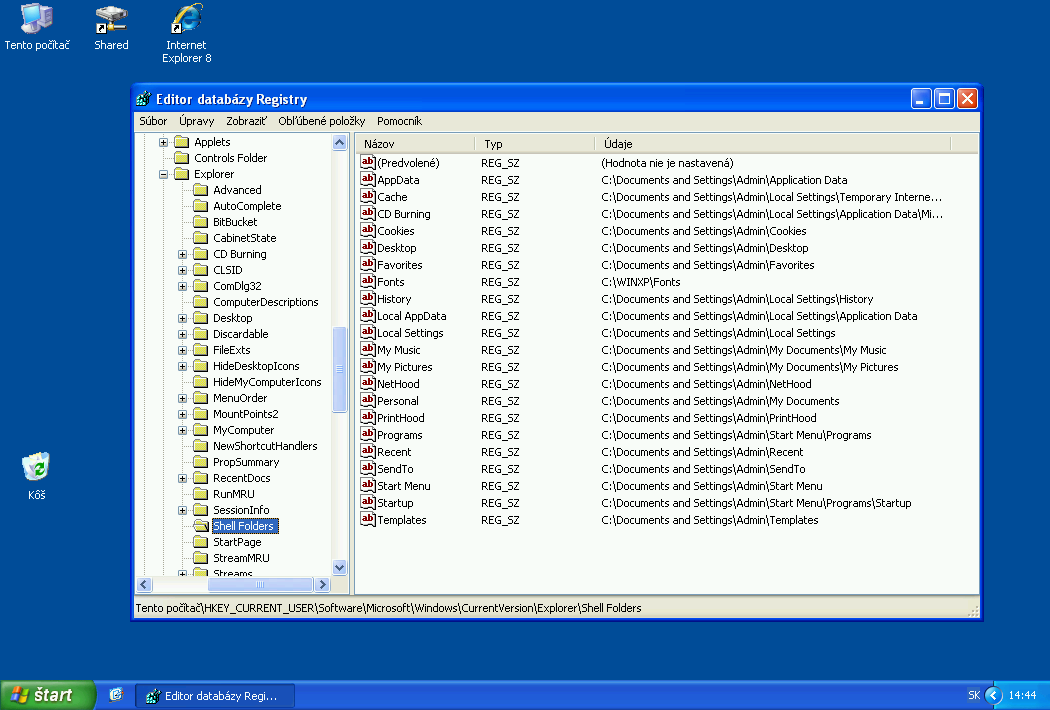This screenshot has height=710, width=1050.
Task: Open the Súbor menu
Action: (153, 121)
